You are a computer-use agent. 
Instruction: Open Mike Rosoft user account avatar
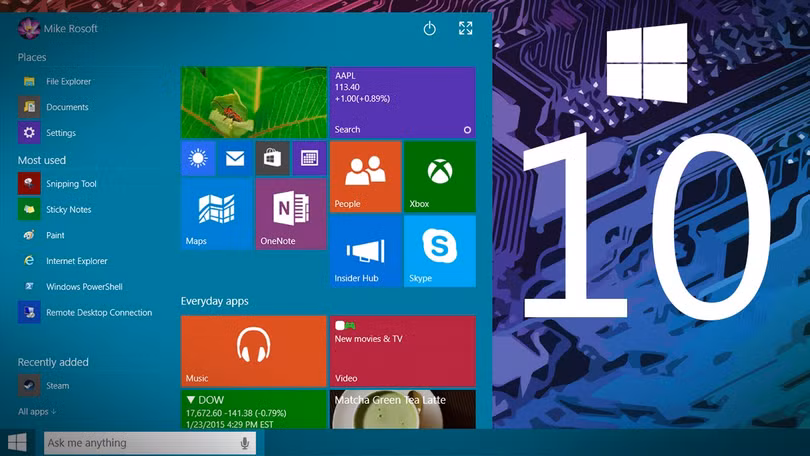(x=29, y=28)
